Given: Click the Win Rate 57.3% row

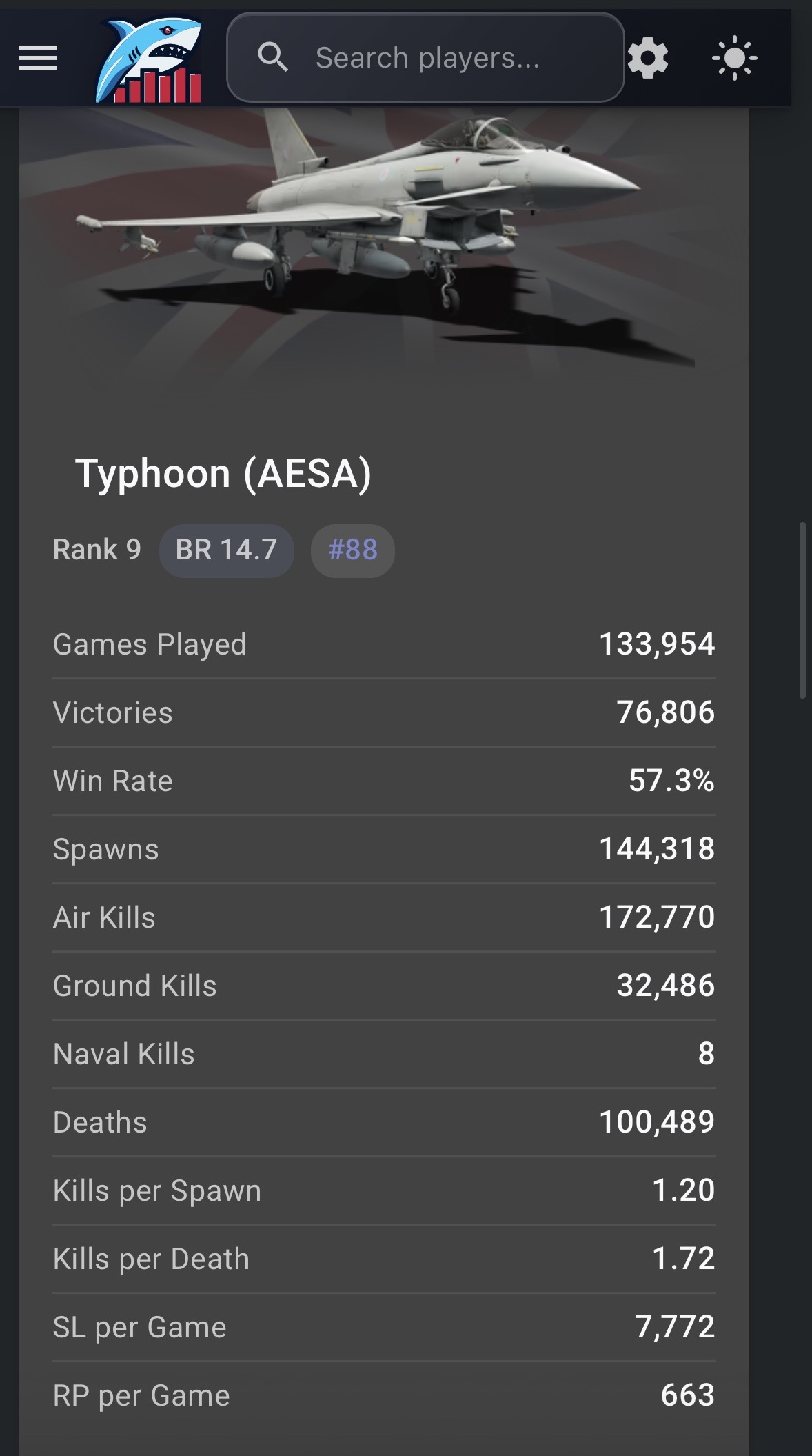Looking at the screenshot, I should point(384,781).
